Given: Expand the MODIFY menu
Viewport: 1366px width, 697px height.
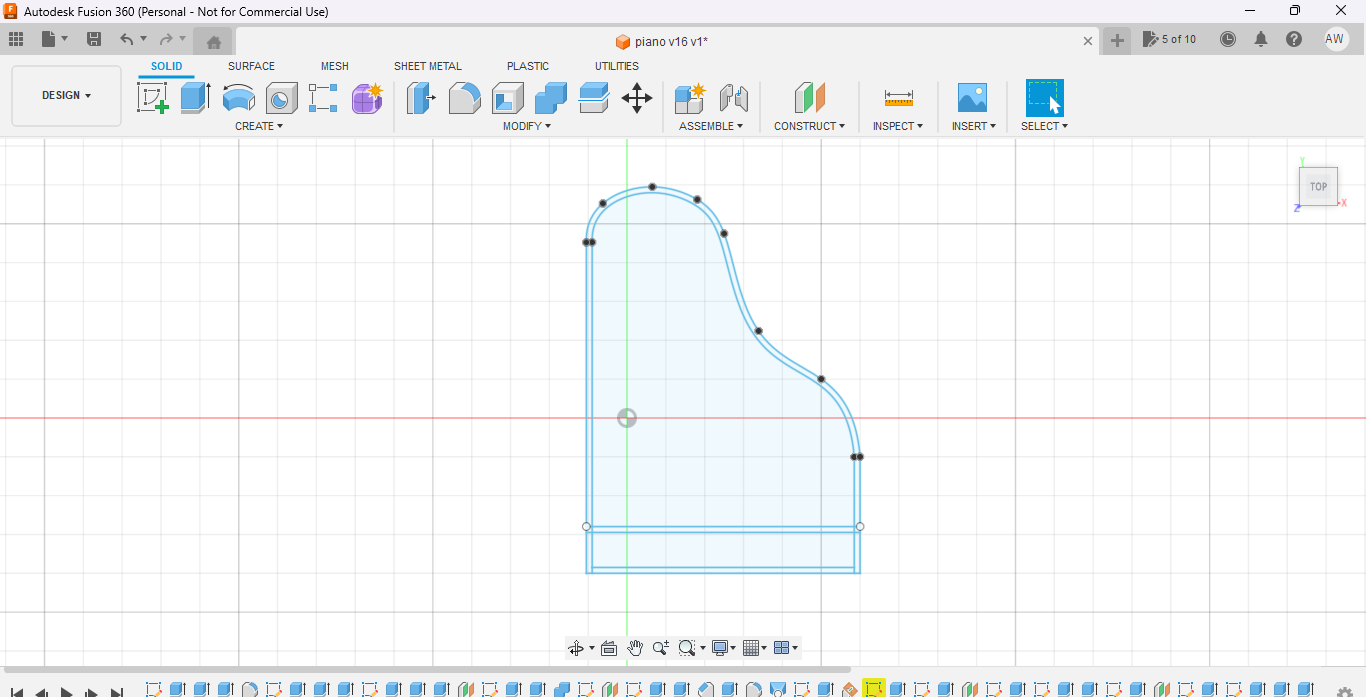Looking at the screenshot, I should 527,126.
